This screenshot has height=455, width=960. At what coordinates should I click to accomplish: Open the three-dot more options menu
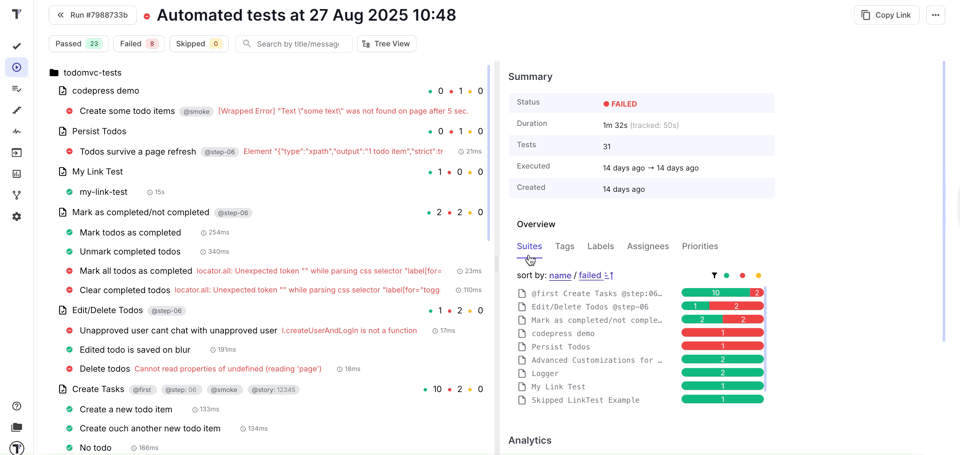(x=935, y=15)
